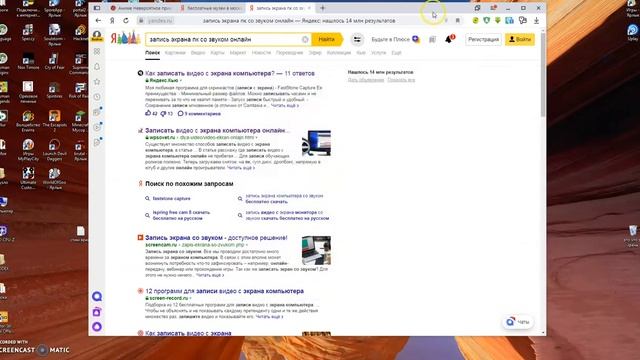Image resolution: width=640 pixels, height=360 pixels.
Task: Click the address bar page title
Action: [299, 20]
